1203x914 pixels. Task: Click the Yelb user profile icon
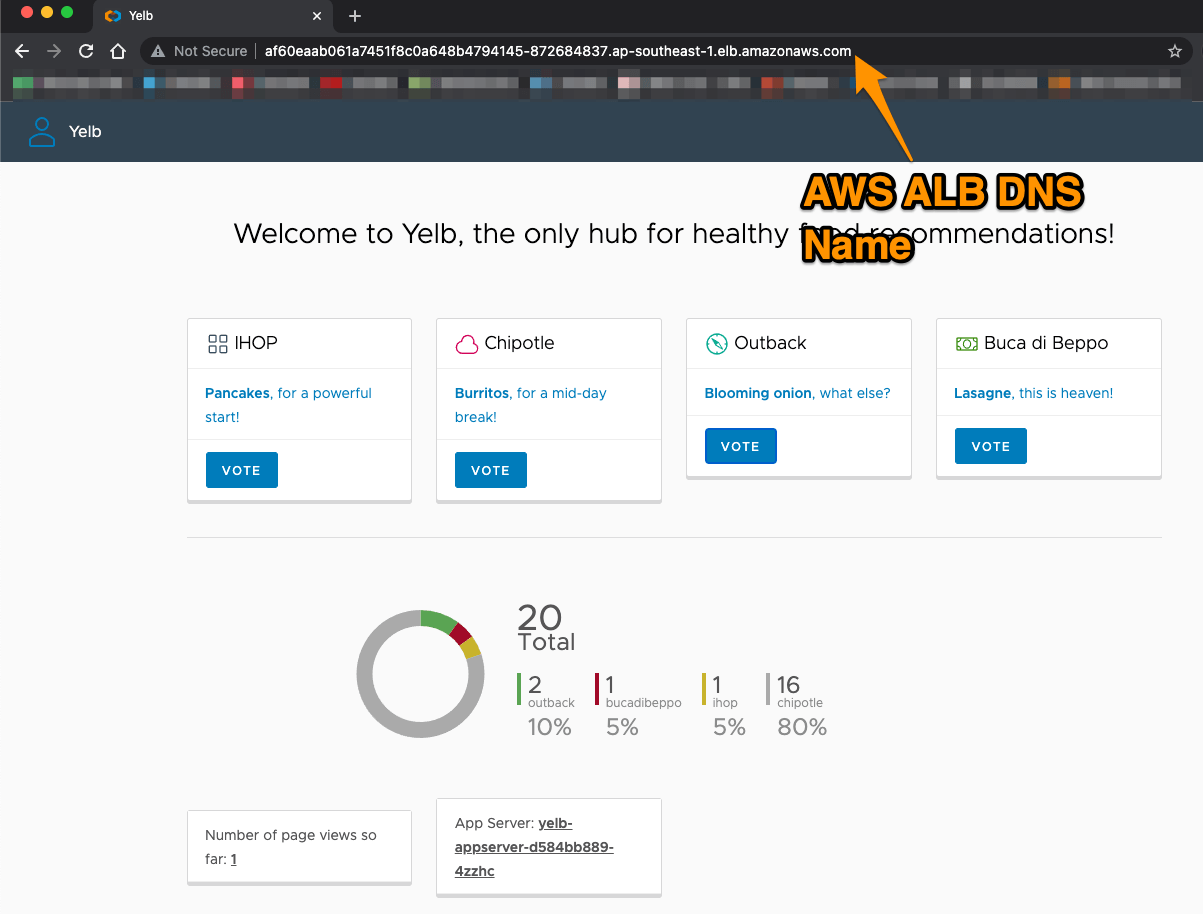tap(42, 132)
